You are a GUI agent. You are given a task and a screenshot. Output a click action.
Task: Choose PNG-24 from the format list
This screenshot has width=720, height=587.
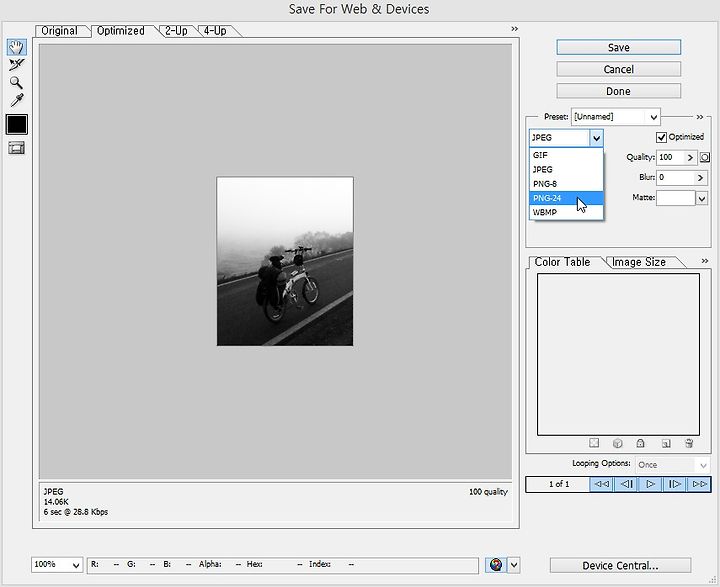(566, 198)
